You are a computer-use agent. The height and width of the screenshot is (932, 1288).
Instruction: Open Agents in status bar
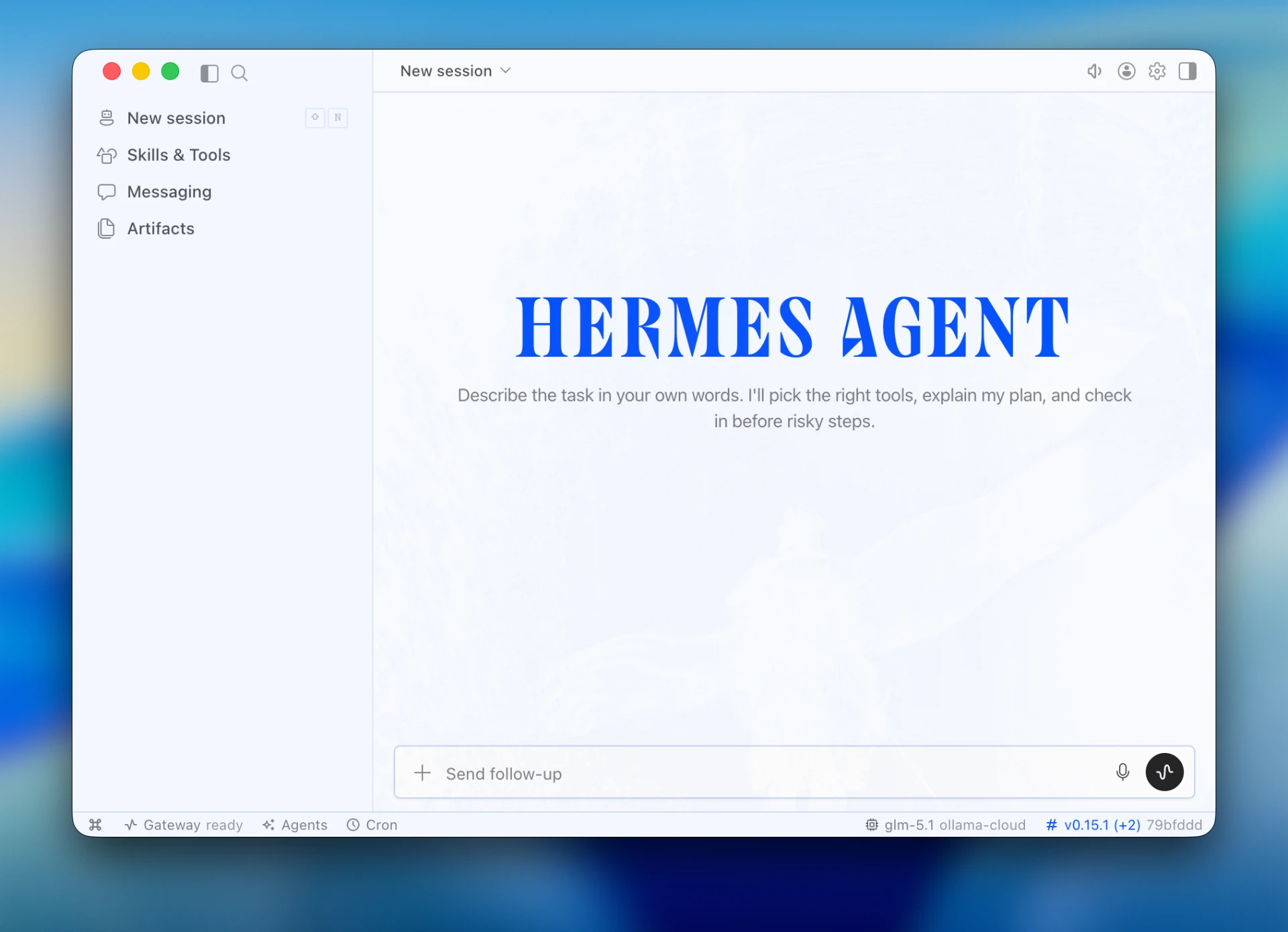(295, 825)
